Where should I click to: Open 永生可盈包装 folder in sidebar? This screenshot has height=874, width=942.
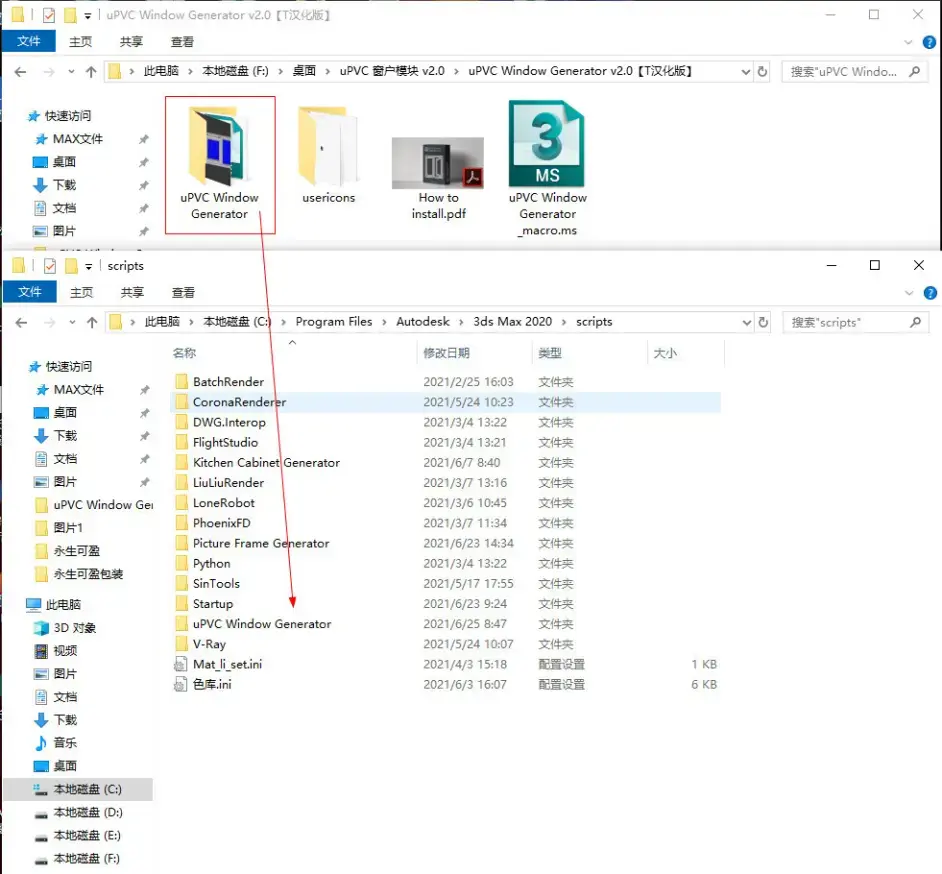(x=79, y=574)
